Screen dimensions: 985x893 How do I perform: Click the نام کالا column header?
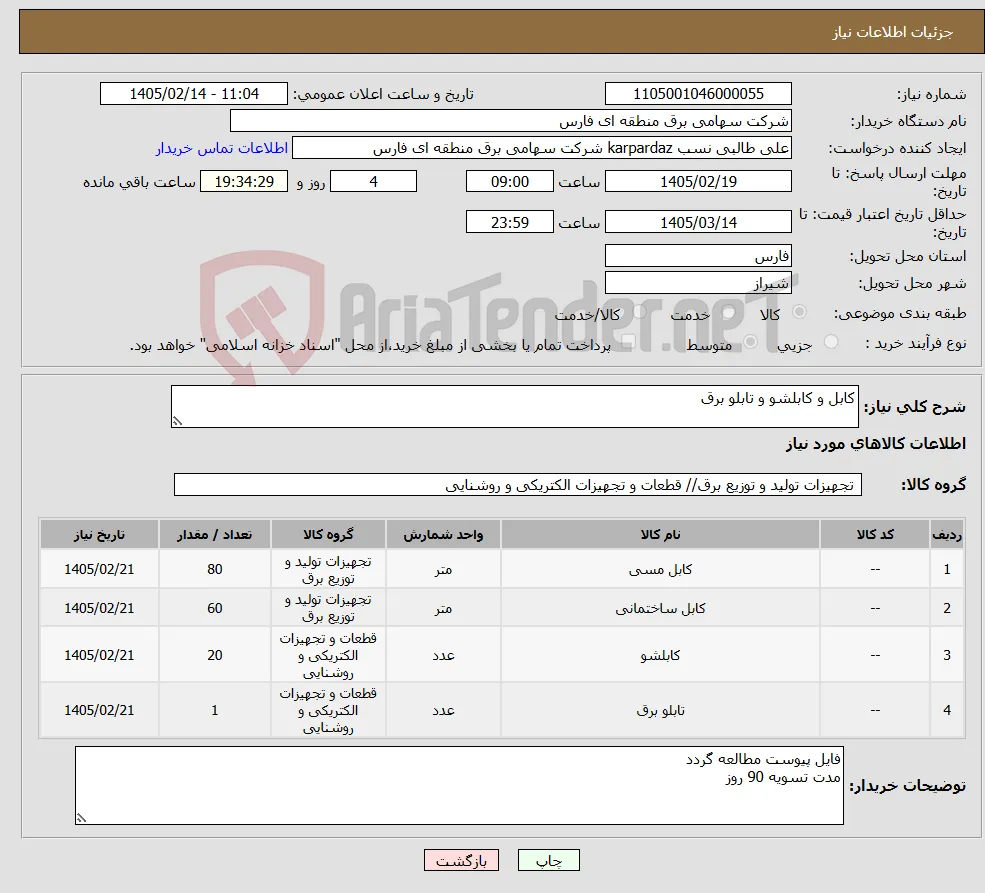pyautogui.click(x=660, y=534)
